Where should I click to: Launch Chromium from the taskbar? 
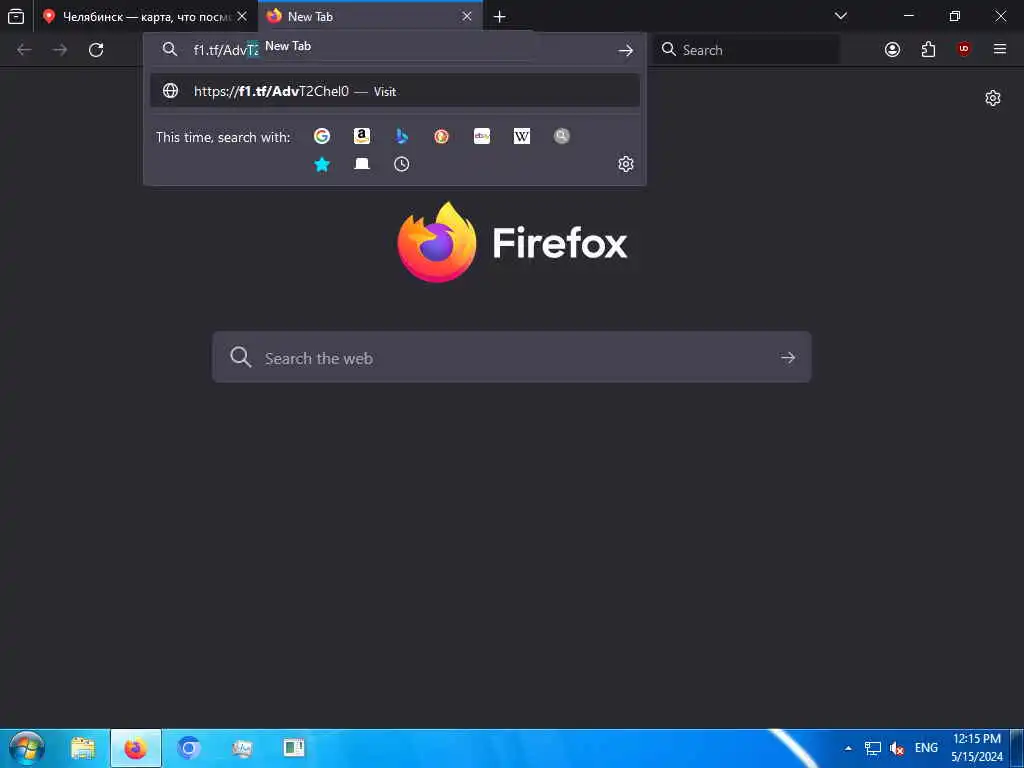pos(189,748)
